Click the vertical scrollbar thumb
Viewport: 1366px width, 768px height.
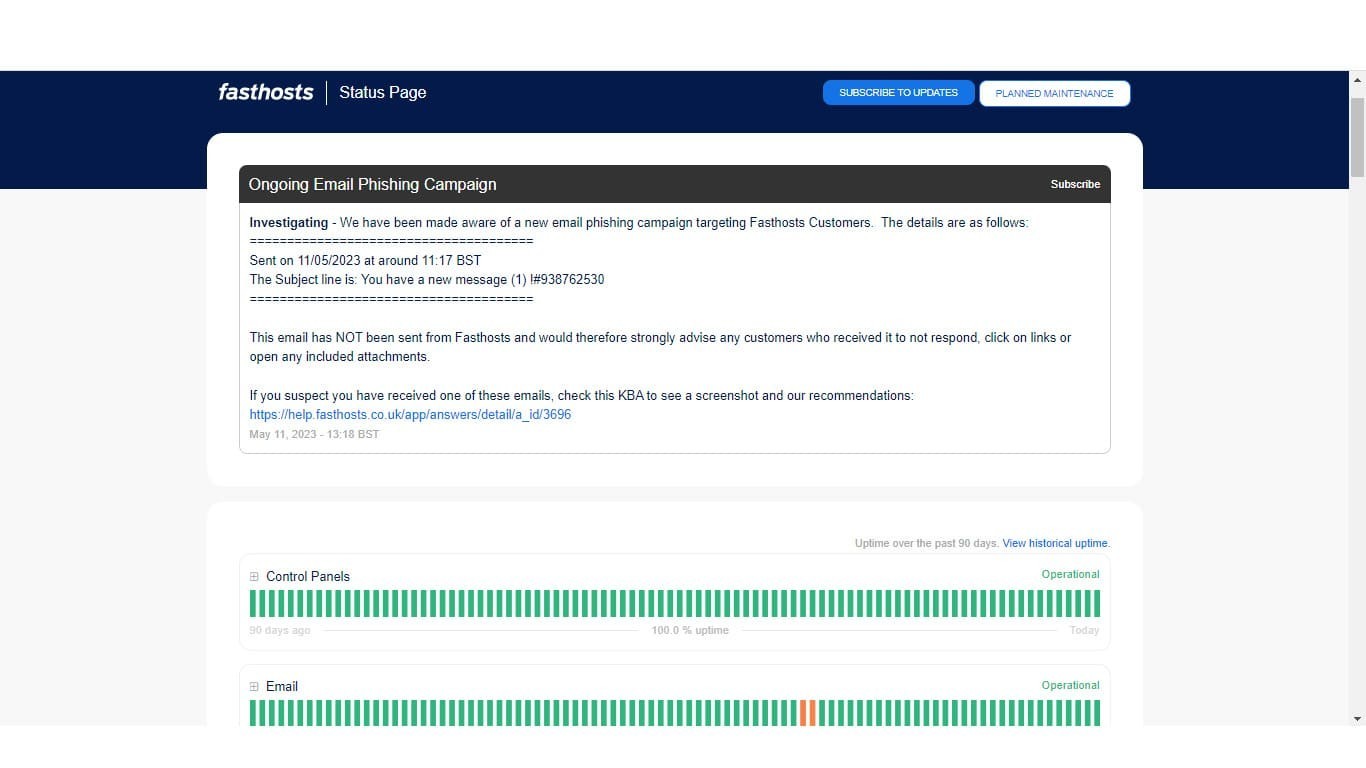click(x=1357, y=137)
